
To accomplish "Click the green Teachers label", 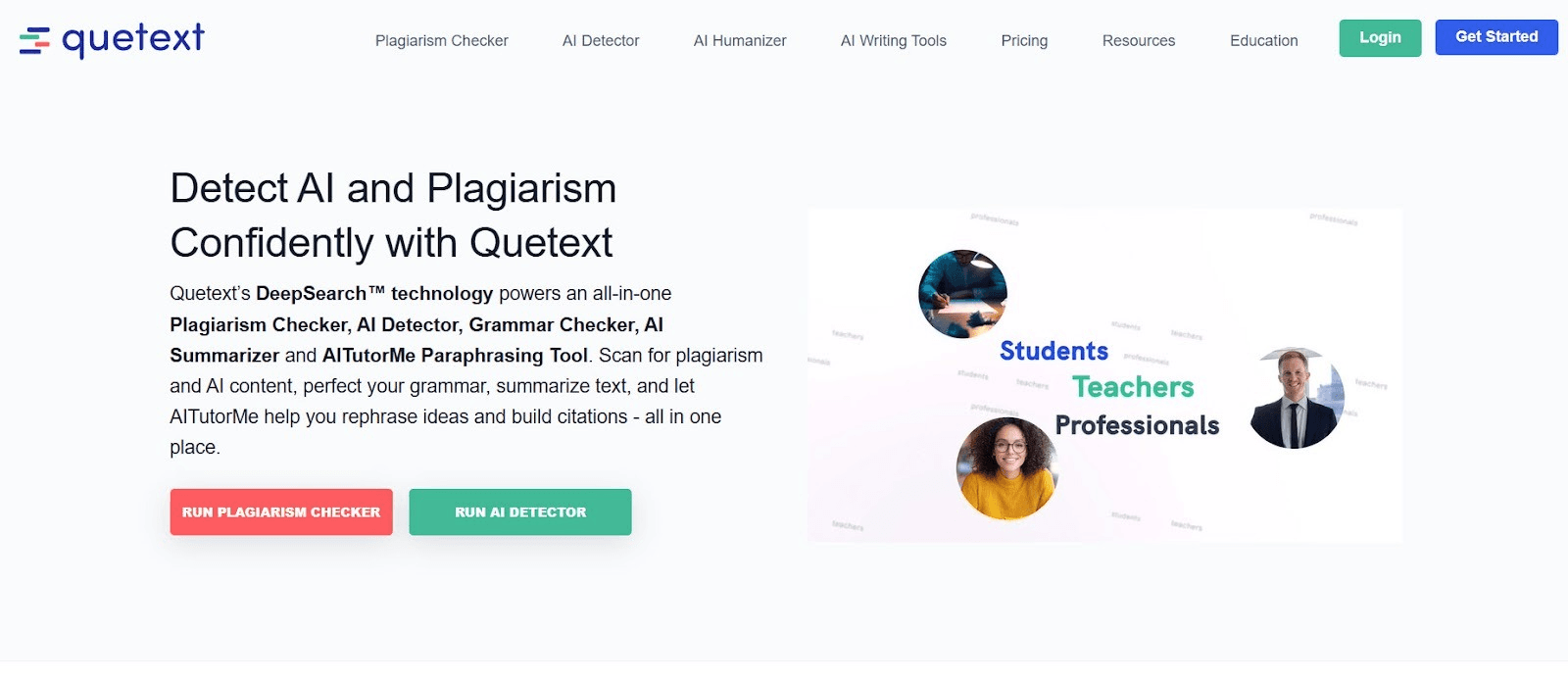I will click(1133, 387).
